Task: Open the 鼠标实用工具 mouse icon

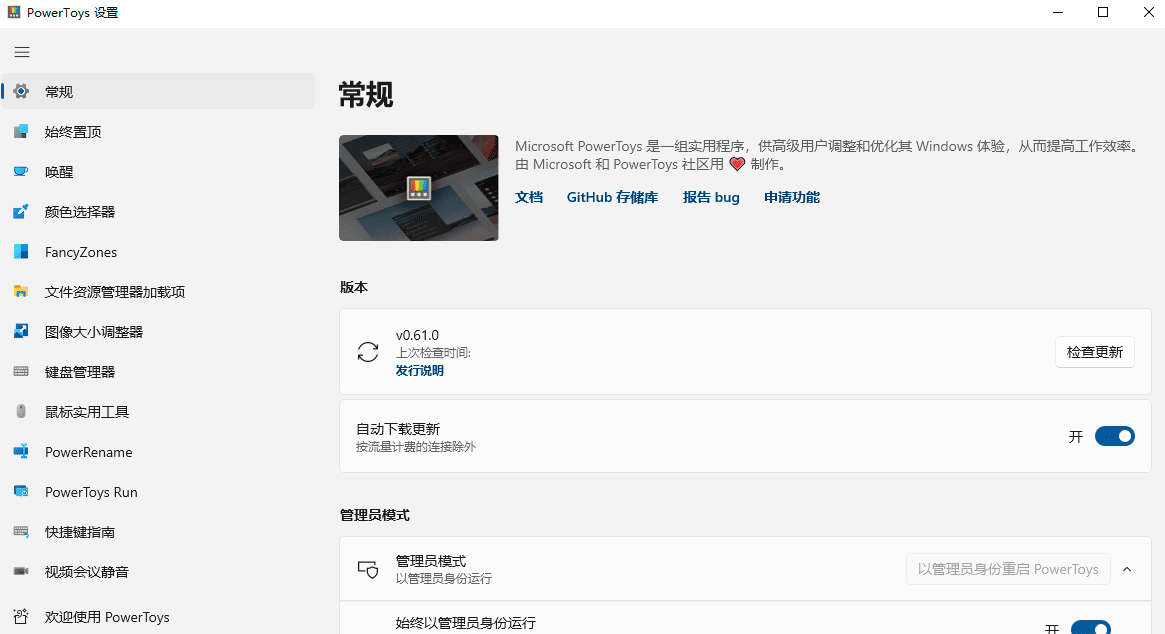Action: 21,412
